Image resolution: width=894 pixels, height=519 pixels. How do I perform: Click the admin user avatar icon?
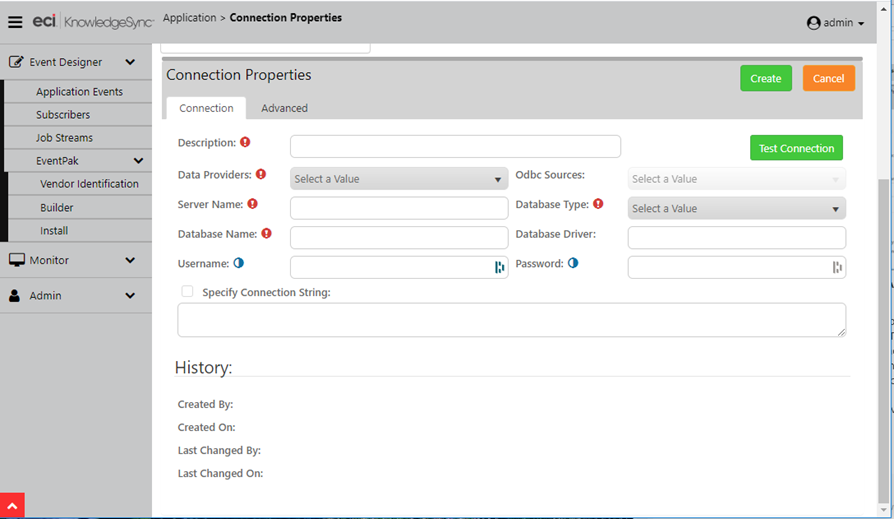click(814, 23)
